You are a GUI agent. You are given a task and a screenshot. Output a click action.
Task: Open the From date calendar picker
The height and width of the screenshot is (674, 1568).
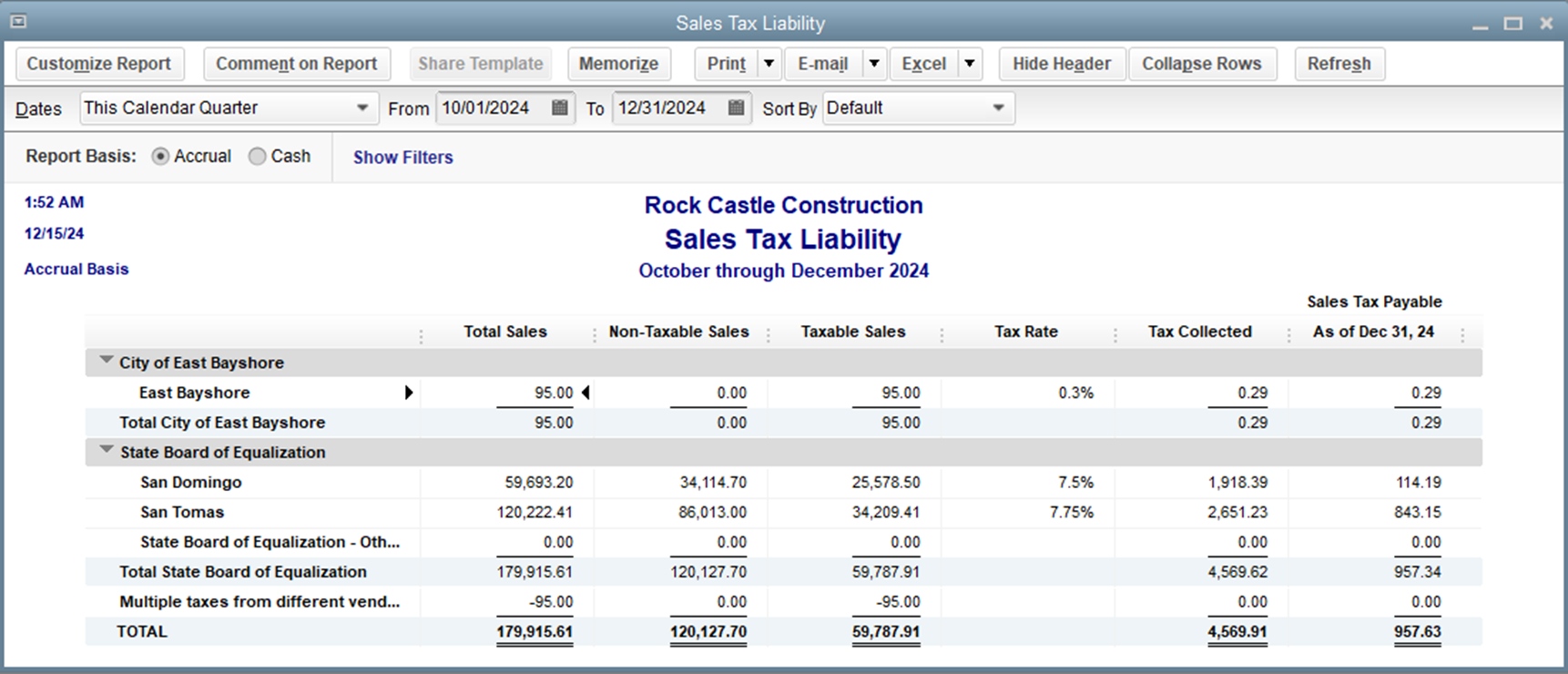[560, 107]
